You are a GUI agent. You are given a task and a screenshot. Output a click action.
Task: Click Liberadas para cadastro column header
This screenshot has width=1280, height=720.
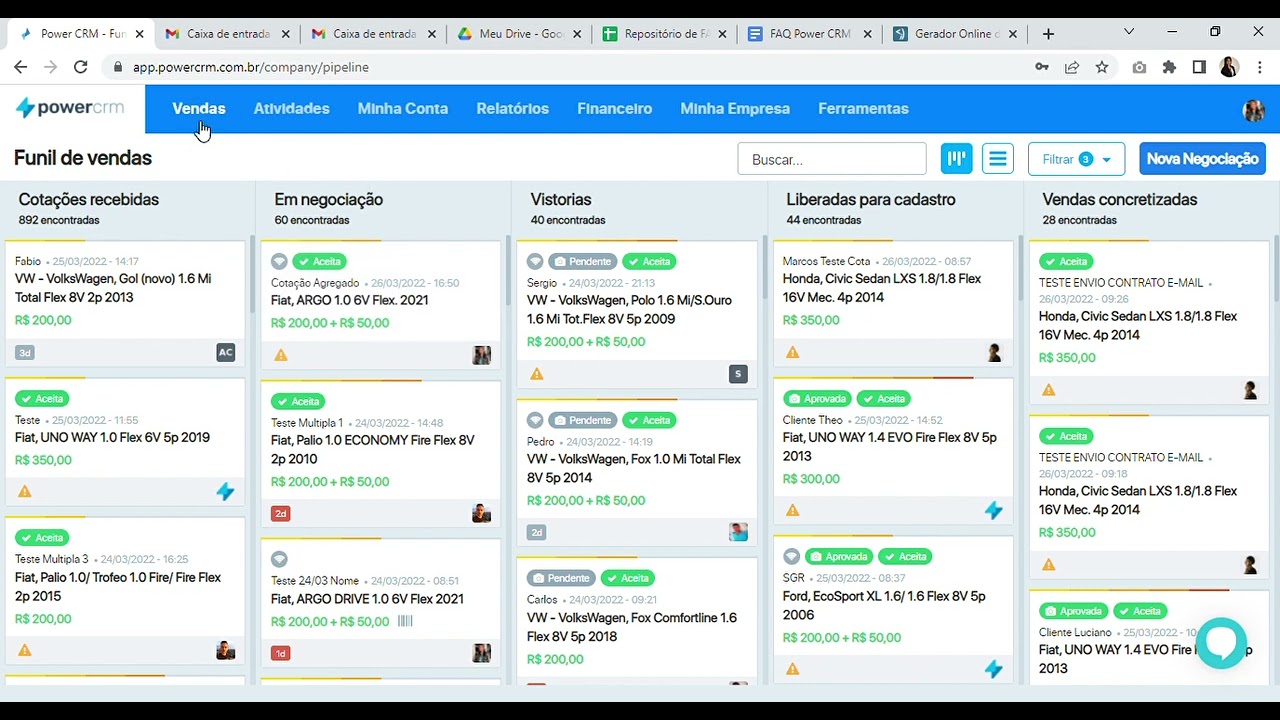tap(871, 199)
